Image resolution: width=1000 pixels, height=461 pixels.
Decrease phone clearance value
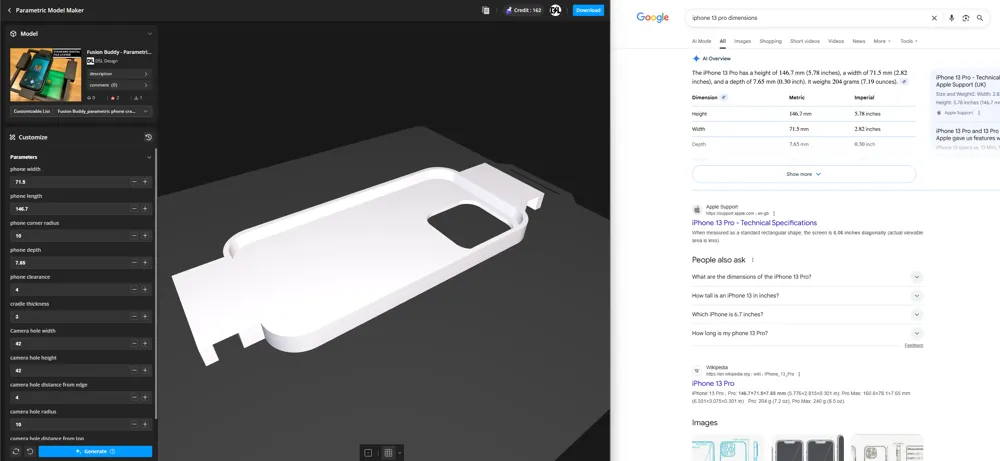point(134,289)
